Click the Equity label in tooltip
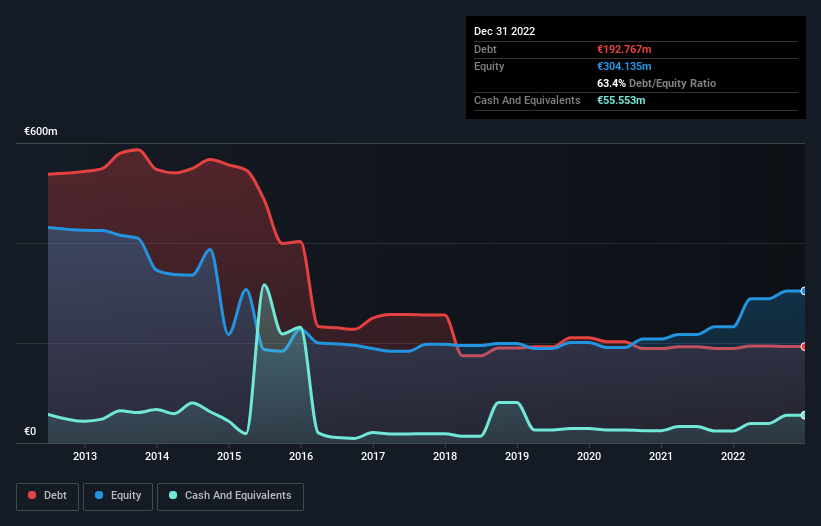The width and height of the screenshot is (821, 526). tap(489, 66)
